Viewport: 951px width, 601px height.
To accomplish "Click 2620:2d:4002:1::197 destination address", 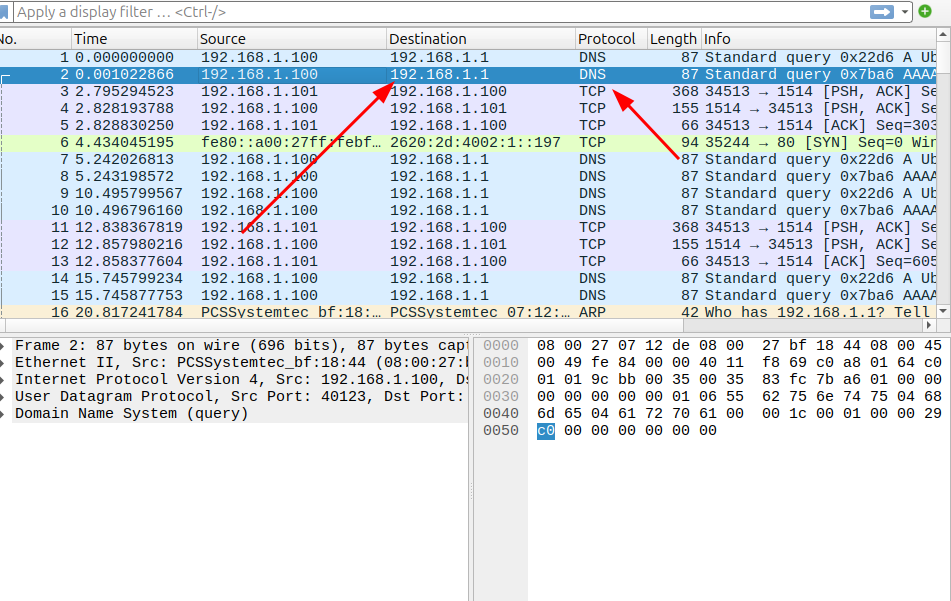I will [x=476, y=143].
